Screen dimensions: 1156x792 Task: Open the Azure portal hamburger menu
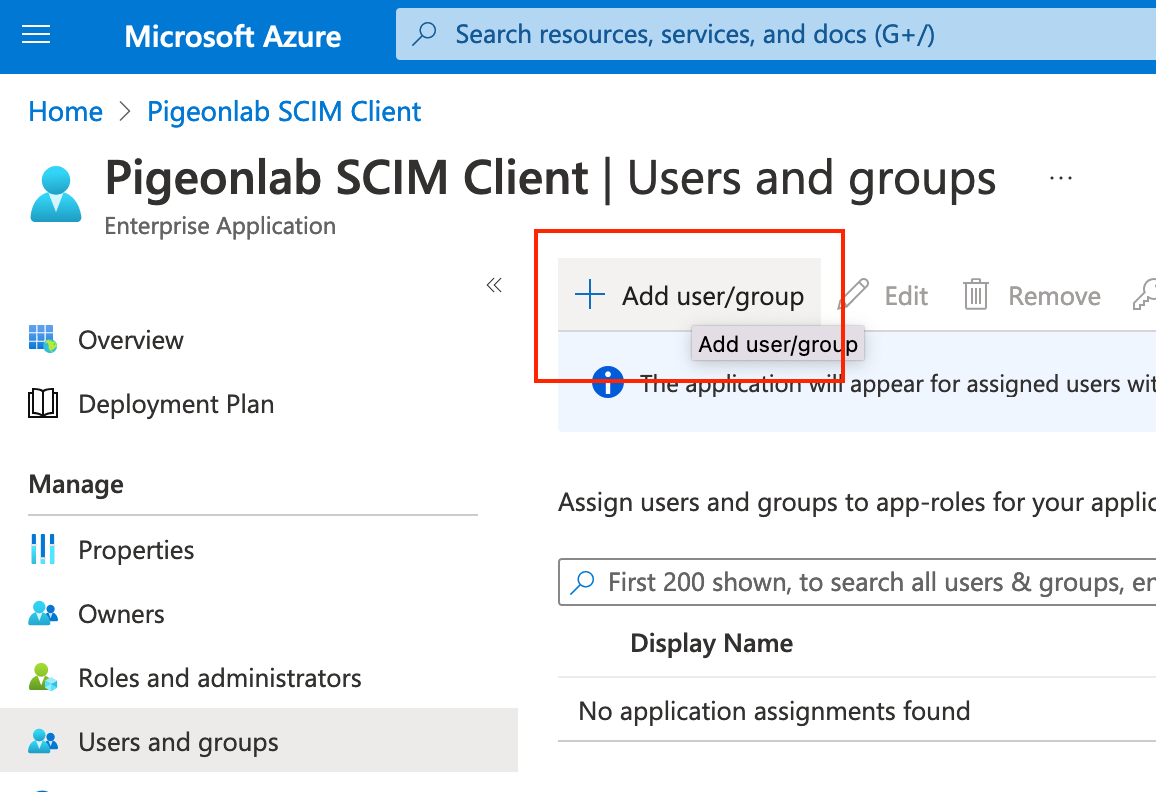(36, 35)
